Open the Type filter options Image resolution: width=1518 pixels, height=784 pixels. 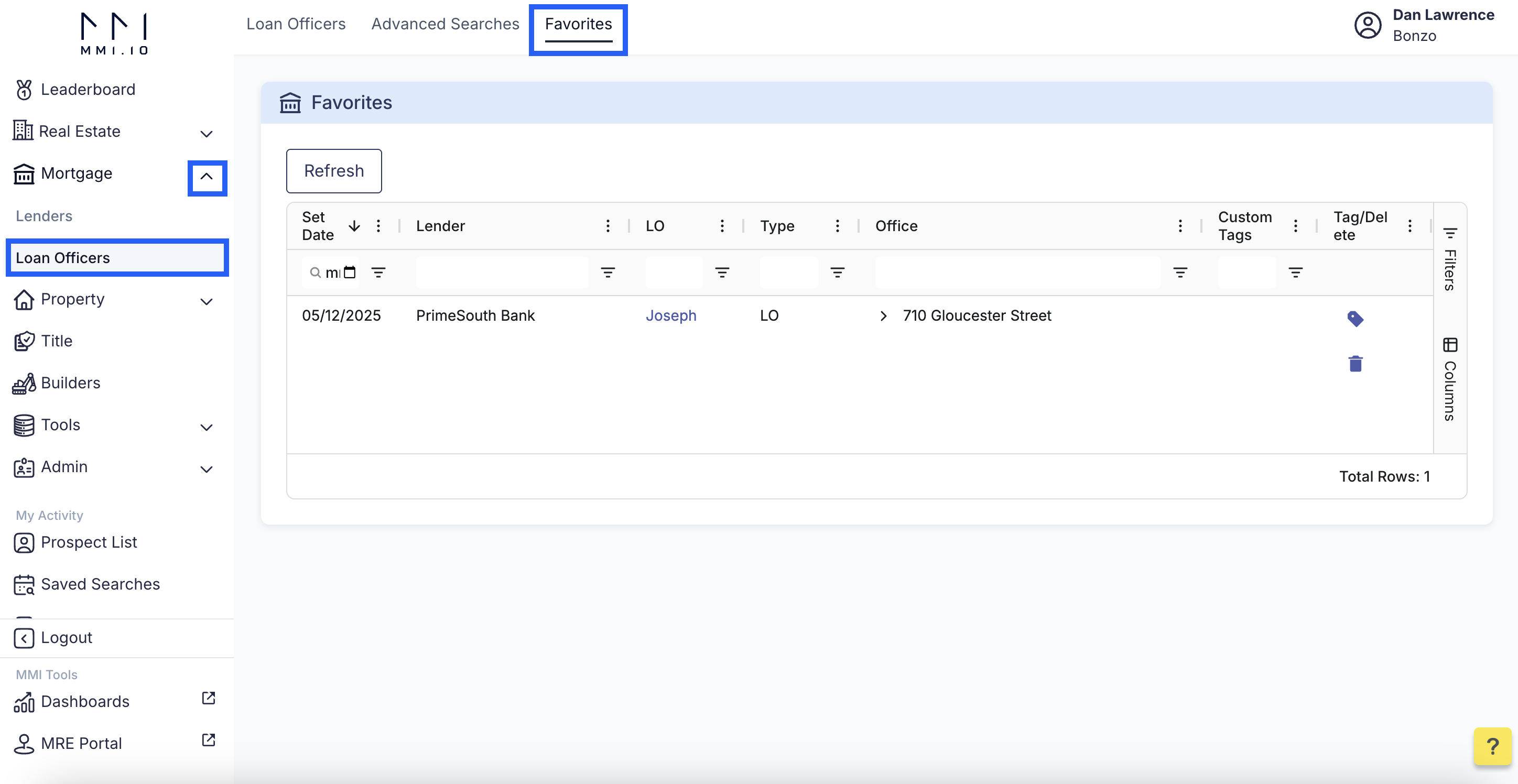click(837, 272)
